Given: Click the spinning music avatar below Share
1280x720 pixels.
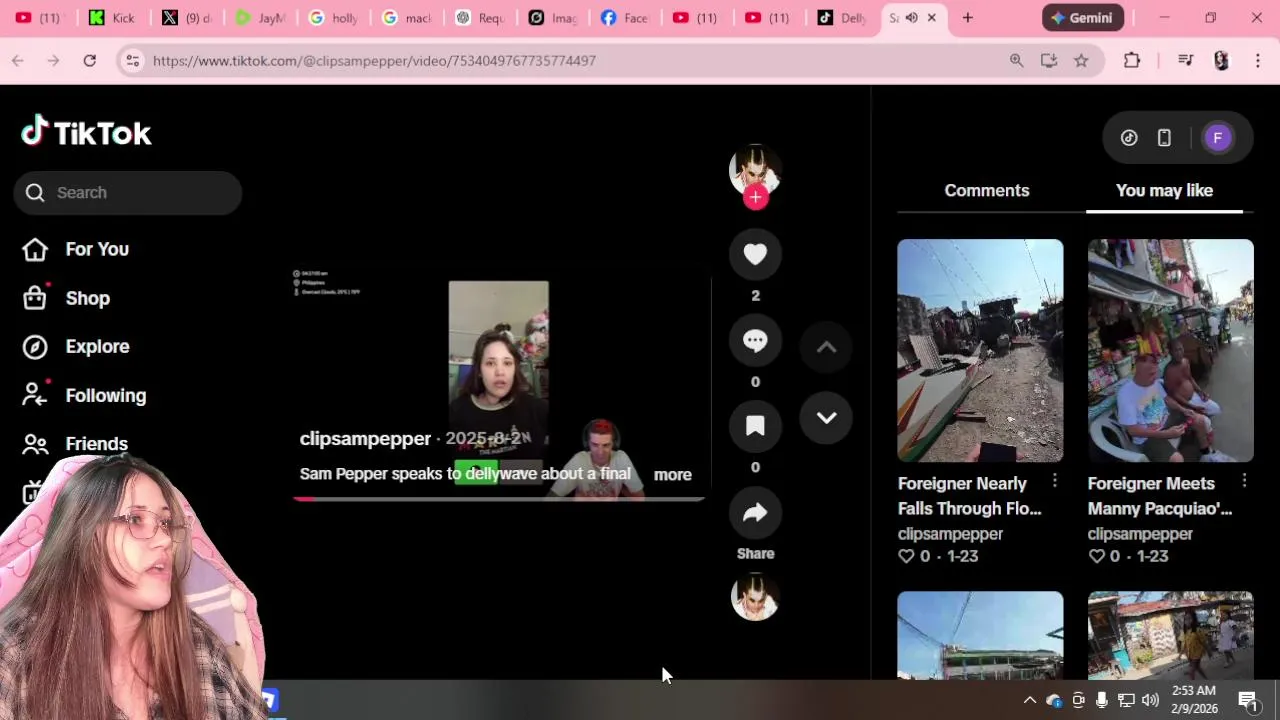Looking at the screenshot, I should tap(755, 598).
